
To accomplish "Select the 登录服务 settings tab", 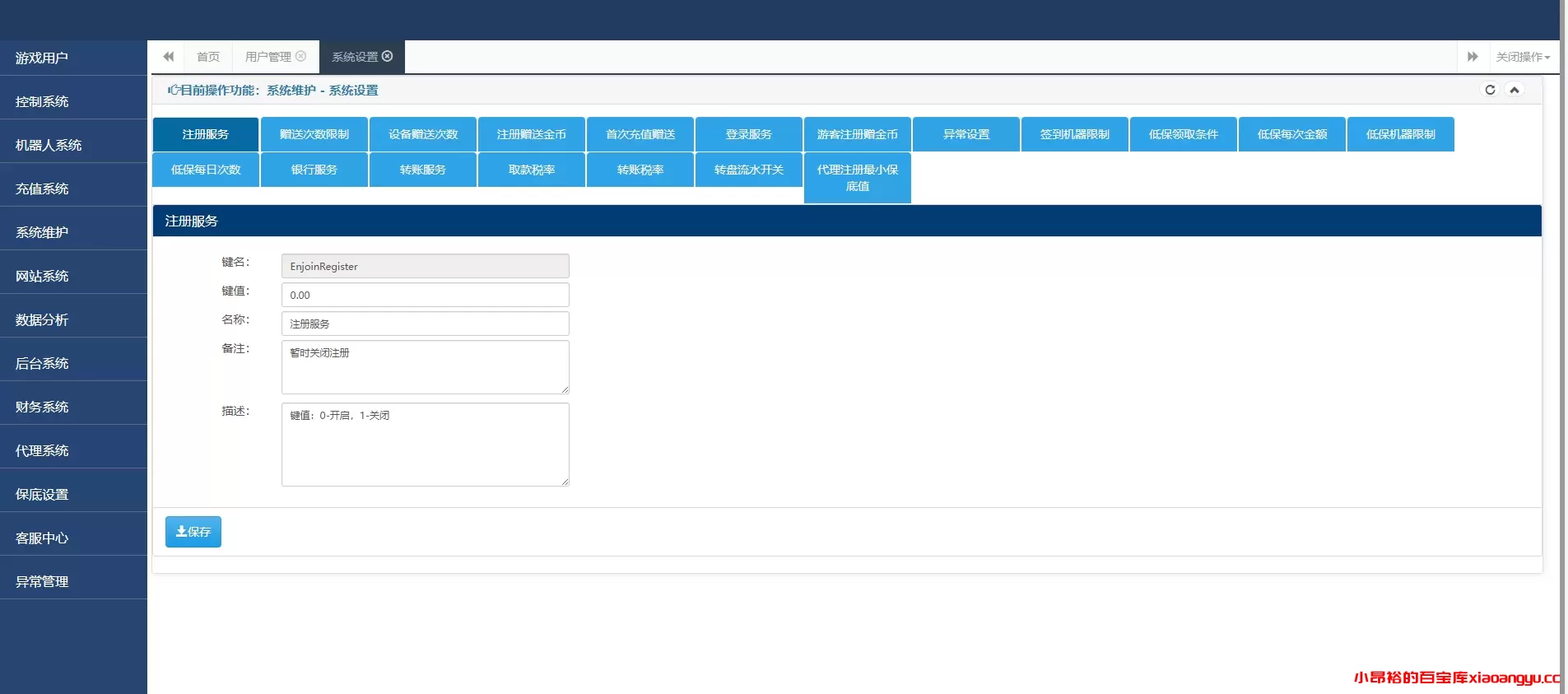I will coord(748,134).
